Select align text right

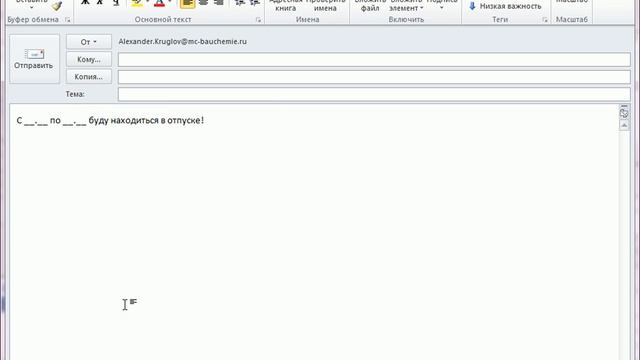click(219, 3)
